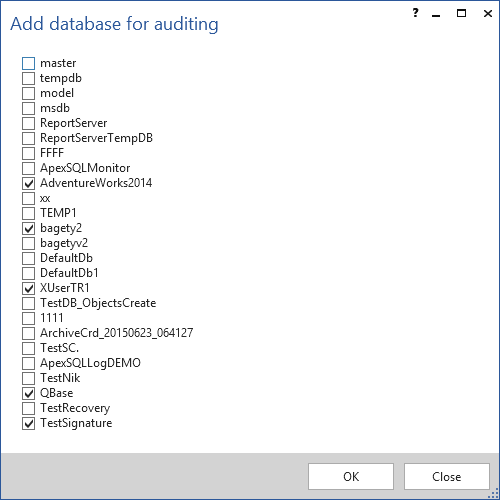This screenshot has height=500, width=500.
Task: Grab the resize grip in the corner
Action: point(494,494)
